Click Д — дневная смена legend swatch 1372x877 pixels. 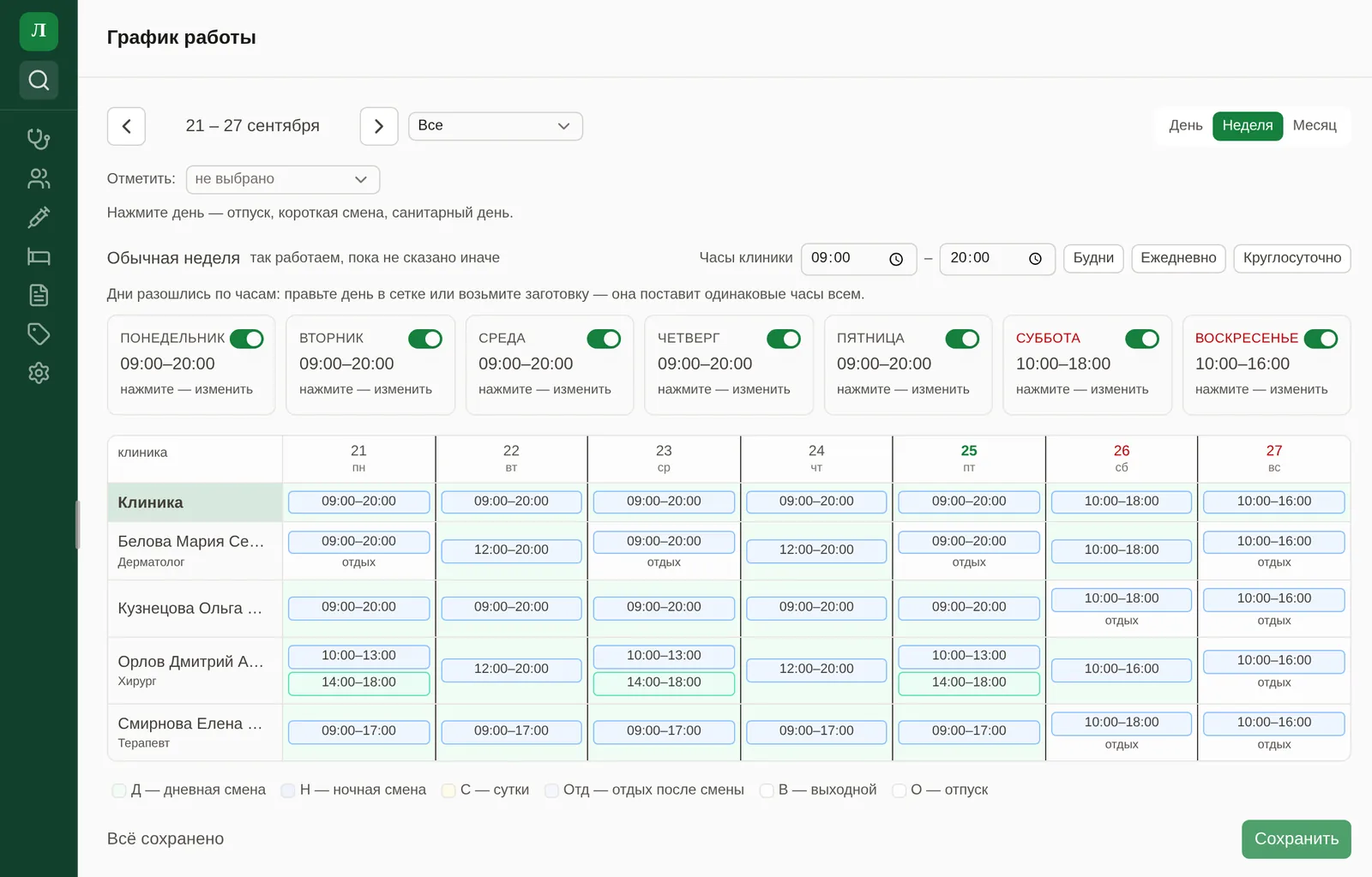click(x=119, y=790)
